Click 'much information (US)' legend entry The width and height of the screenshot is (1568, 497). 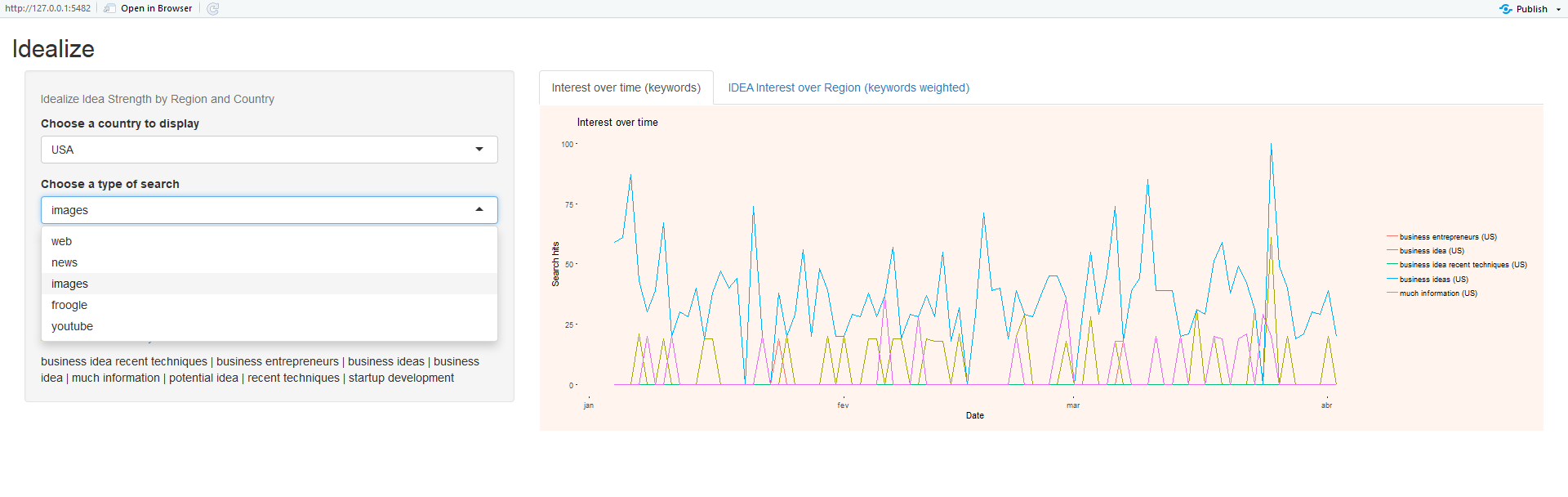tap(1437, 293)
